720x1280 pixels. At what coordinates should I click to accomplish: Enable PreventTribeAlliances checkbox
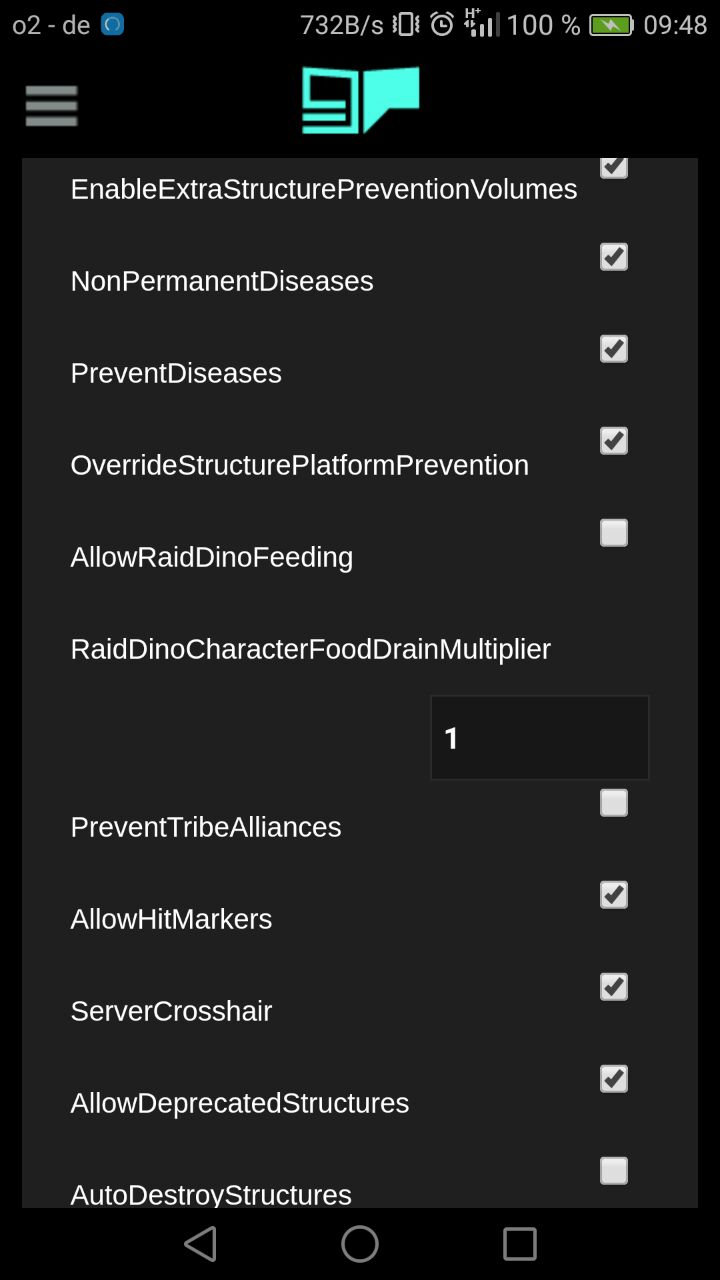[x=614, y=803]
